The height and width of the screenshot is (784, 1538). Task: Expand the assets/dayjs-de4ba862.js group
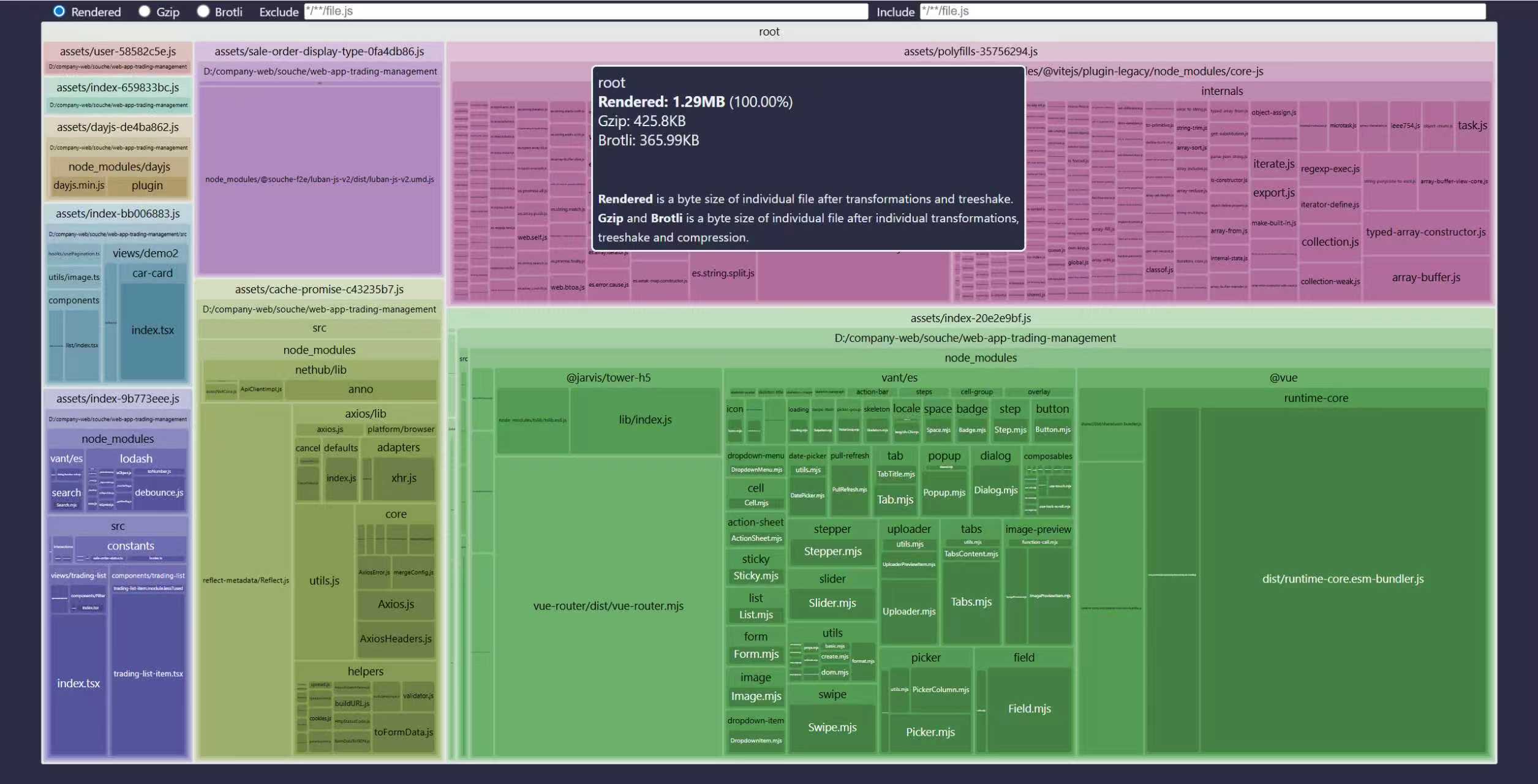[118, 127]
